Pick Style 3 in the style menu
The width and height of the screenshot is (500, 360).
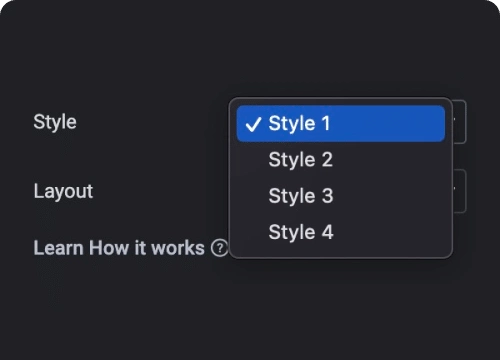(341, 196)
